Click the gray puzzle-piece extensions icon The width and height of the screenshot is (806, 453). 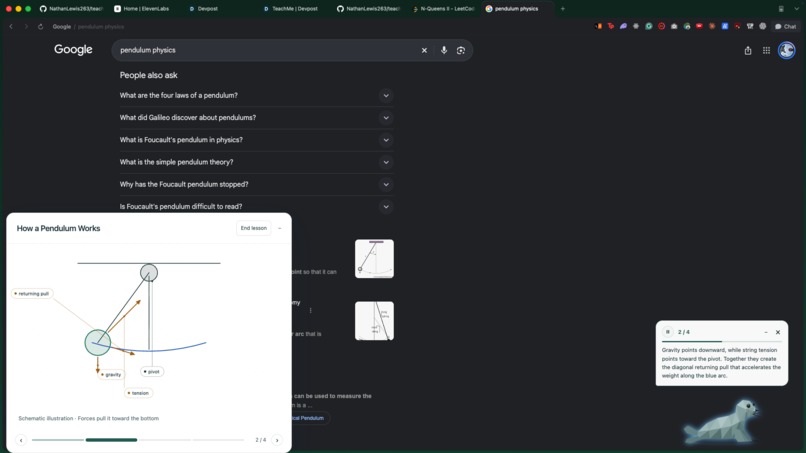(636, 26)
